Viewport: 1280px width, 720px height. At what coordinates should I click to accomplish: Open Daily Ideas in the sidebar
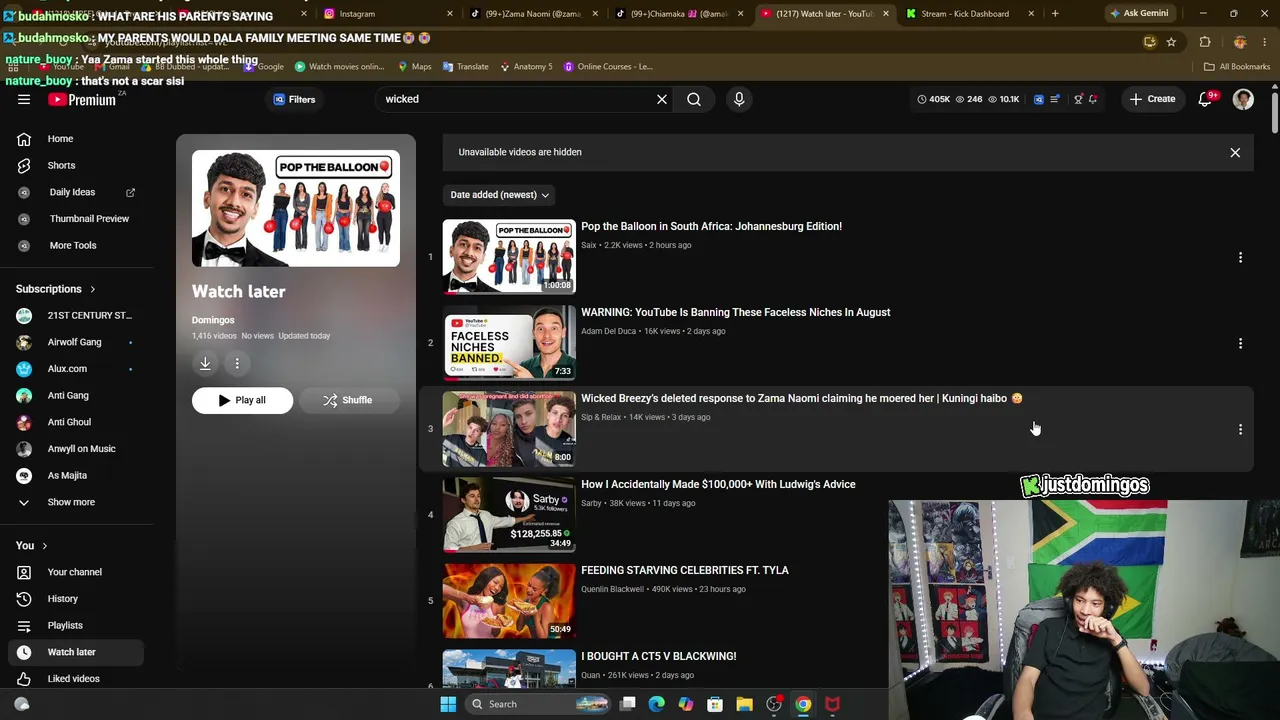pyautogui.click(x=77, y=192)
